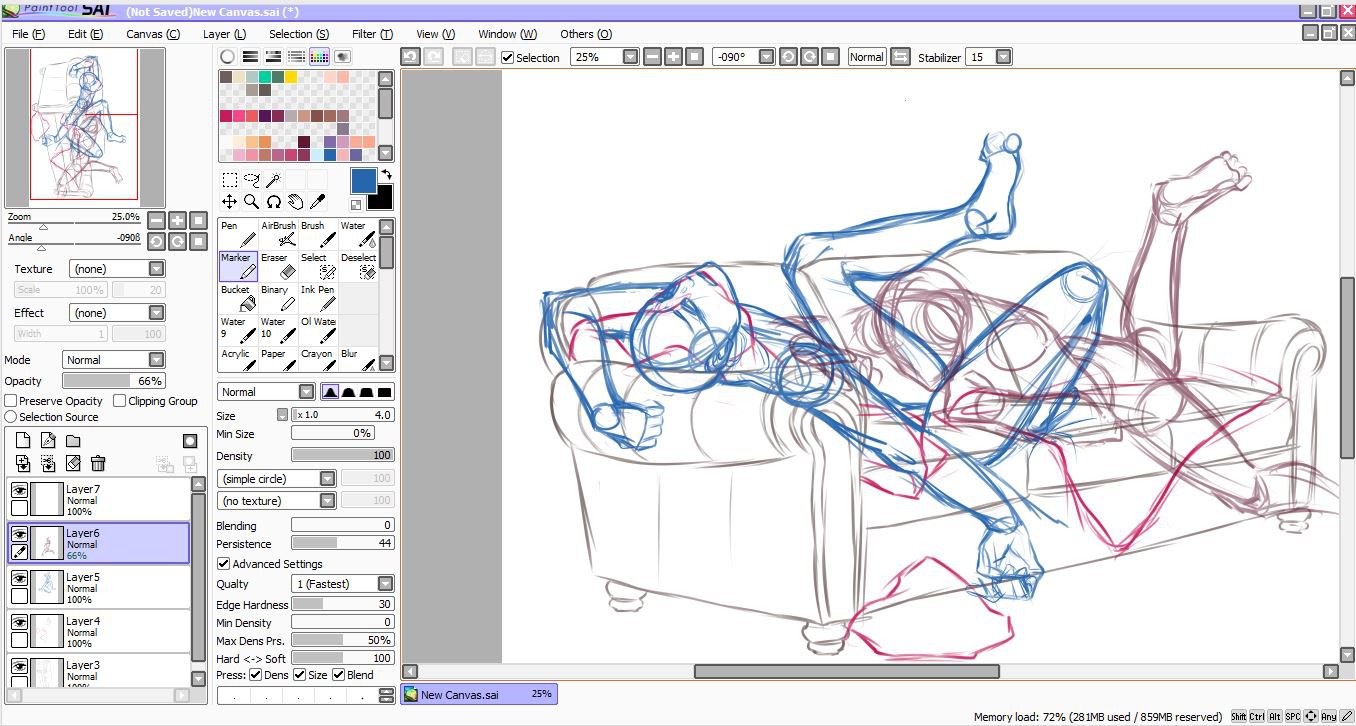
Task: Open the simple circle brush shape dropdown
Action: (277, 479)
